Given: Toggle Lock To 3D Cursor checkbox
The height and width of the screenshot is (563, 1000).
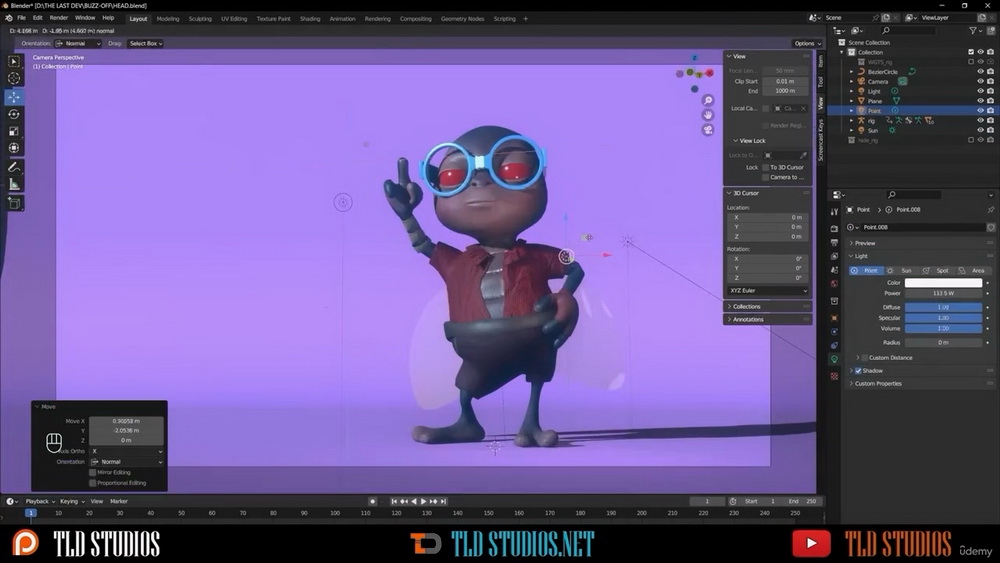Looking at the screenshot, I should [766, 168].
